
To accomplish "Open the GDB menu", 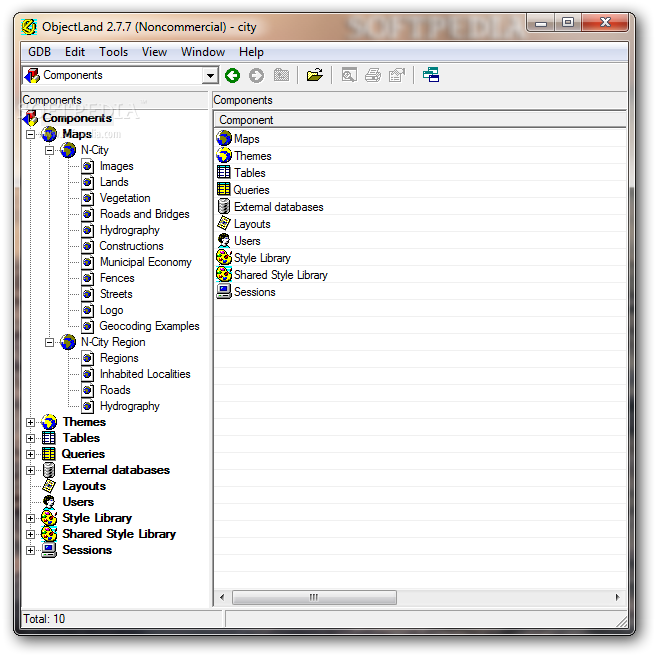I will tap(39, 52).
